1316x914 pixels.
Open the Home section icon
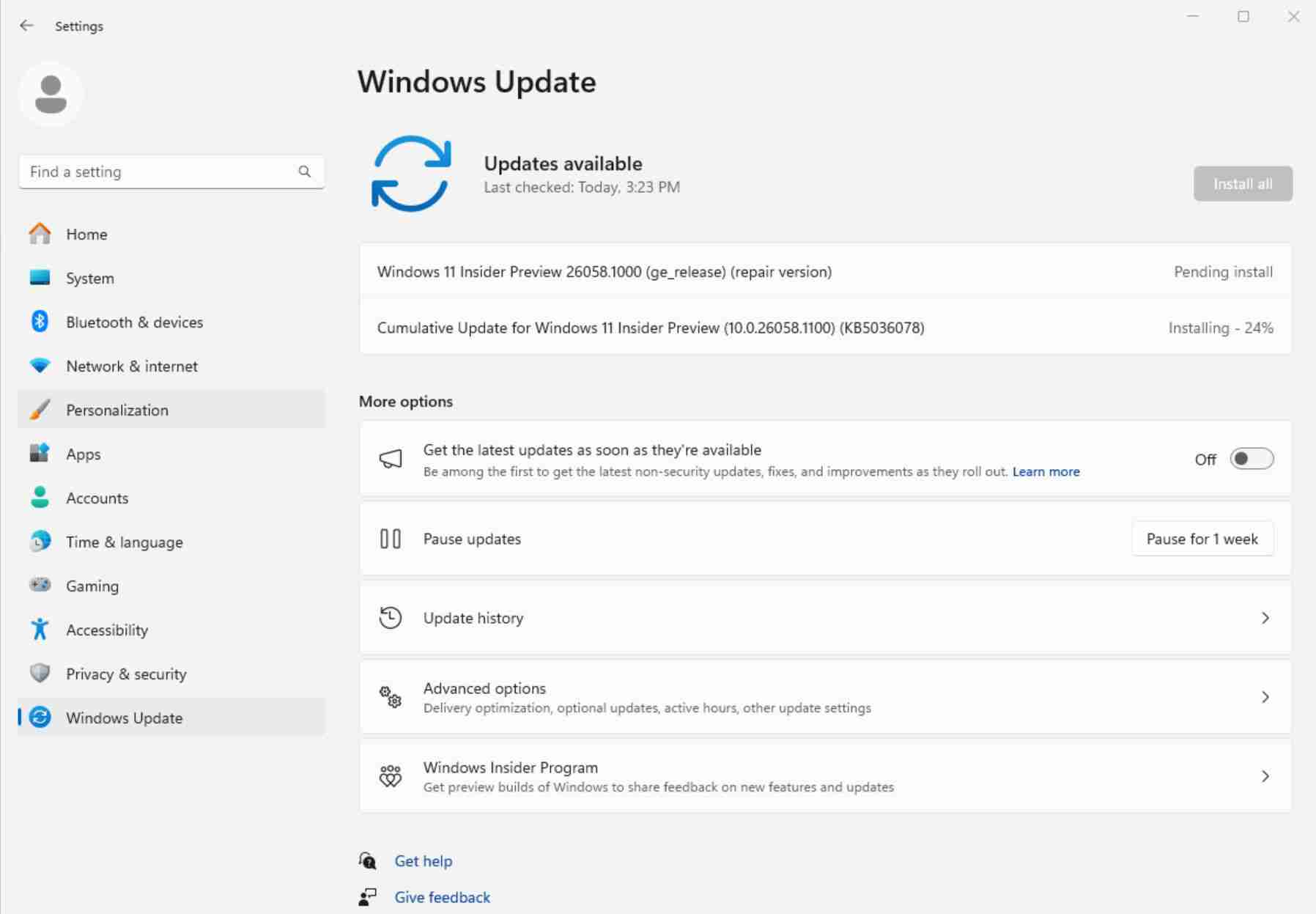point(40,234)
